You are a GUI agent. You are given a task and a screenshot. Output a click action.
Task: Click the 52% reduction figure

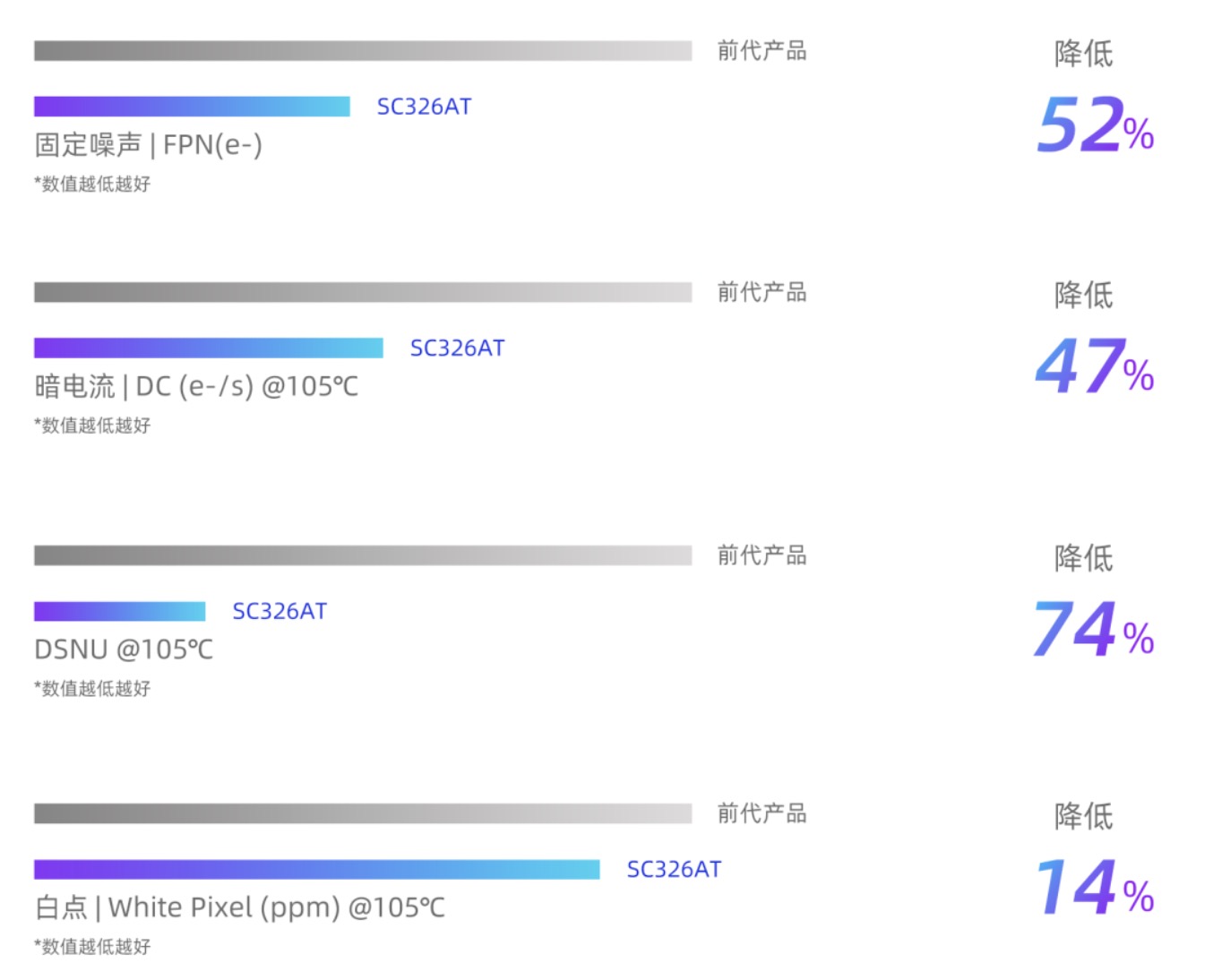coord(1095,125)
